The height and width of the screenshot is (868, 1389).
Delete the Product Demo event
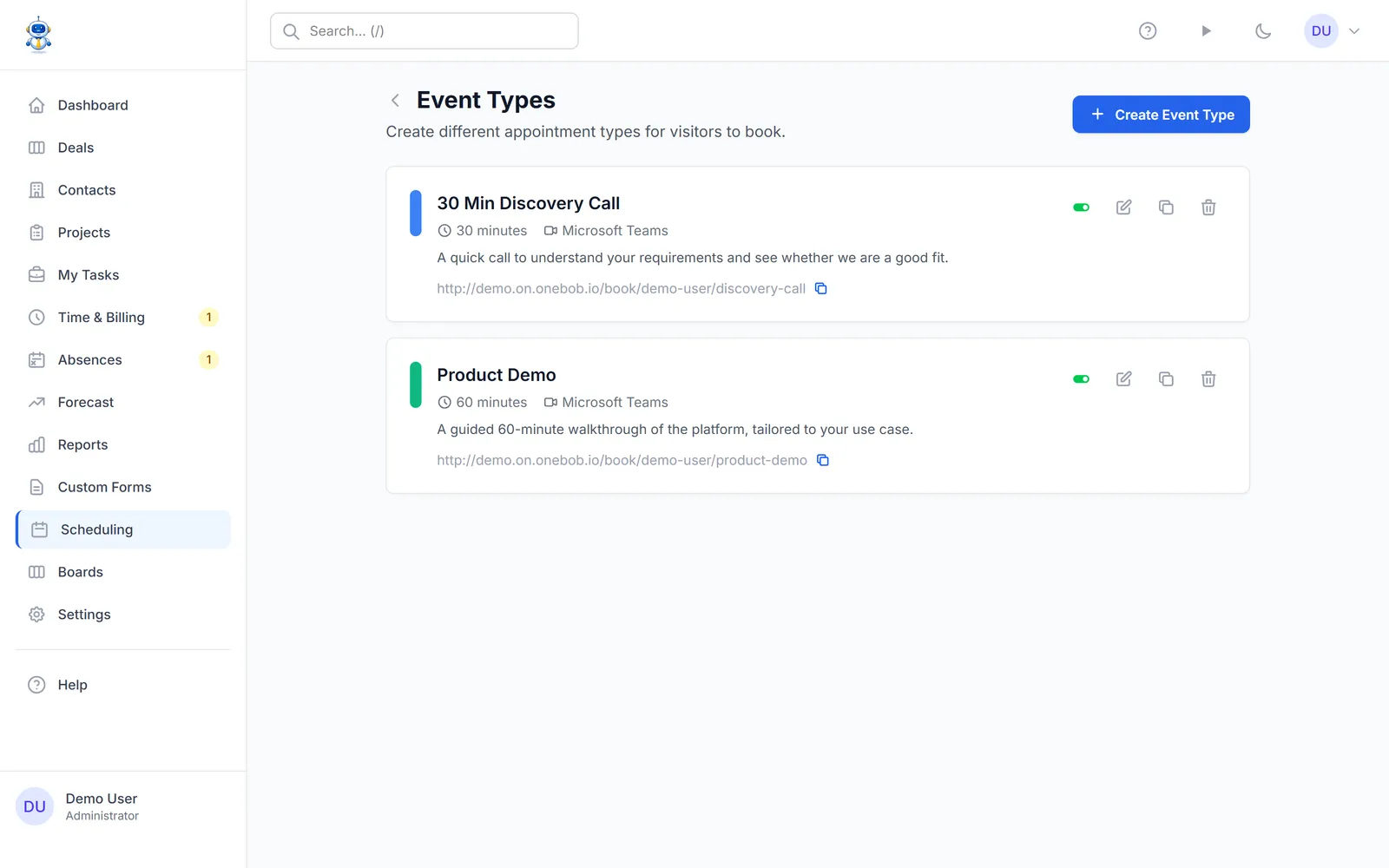[x=1208, y=379]
